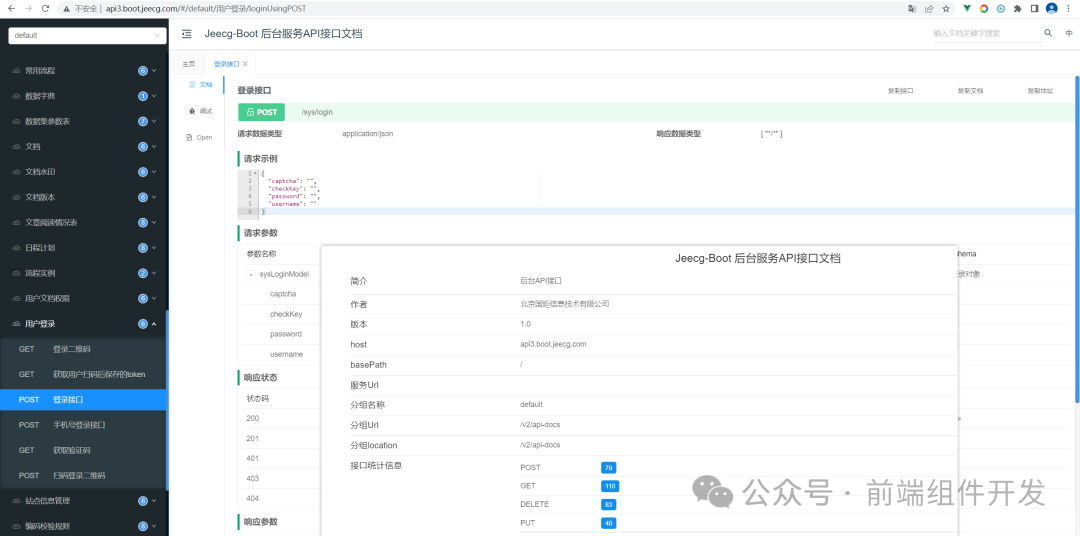Screen dimensions: 1080x536
Task: Open GET 获取验证码 endpoint
Action: 83,450
